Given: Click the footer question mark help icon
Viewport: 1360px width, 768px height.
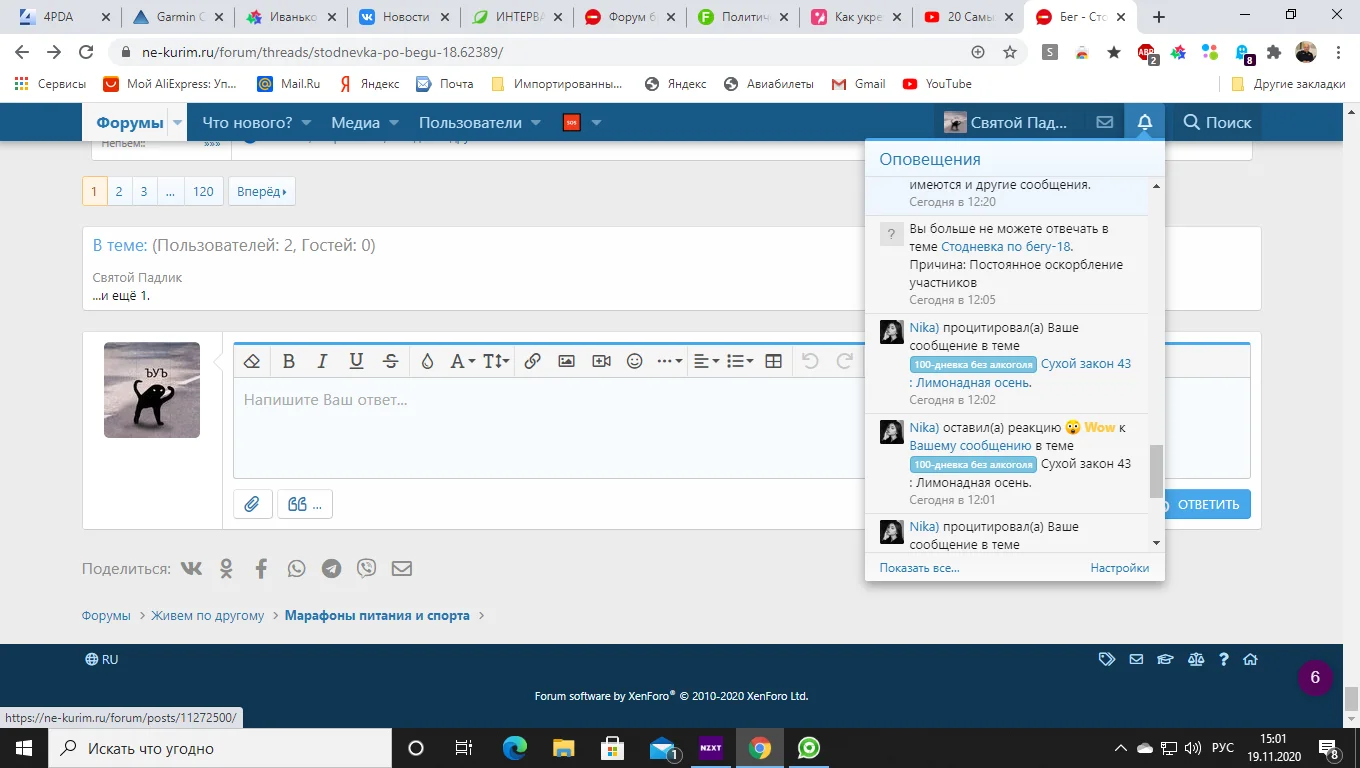Looking at the screenshot, I should (x=1223, y=660).
